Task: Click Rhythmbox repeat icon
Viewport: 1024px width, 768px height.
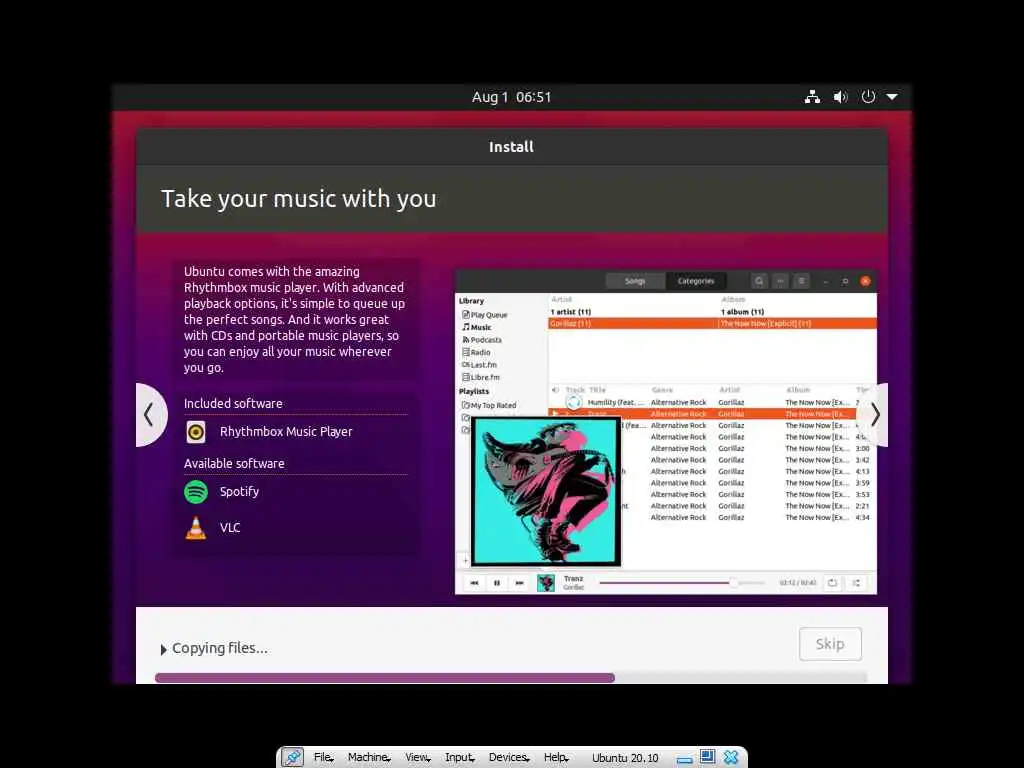Action: 832,583
